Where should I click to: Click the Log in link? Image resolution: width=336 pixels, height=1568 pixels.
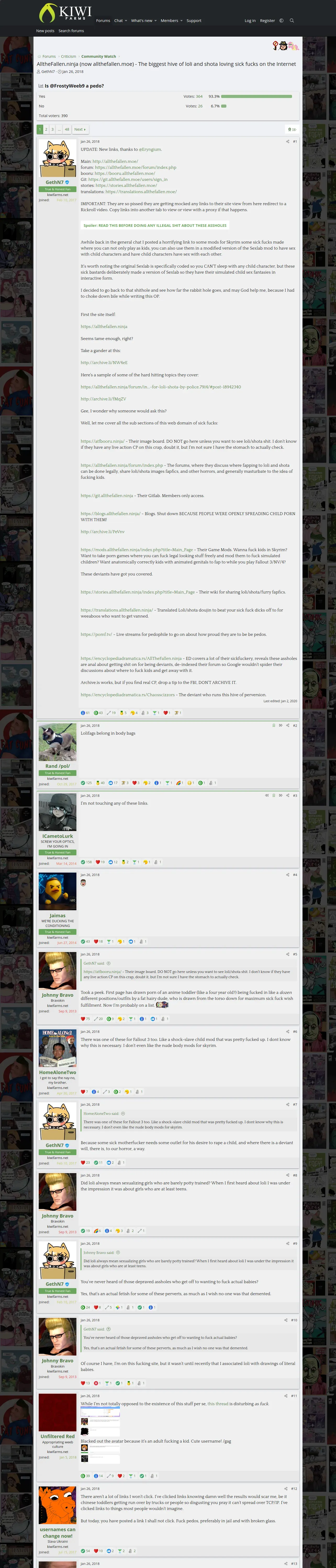(x=250, y=21)
